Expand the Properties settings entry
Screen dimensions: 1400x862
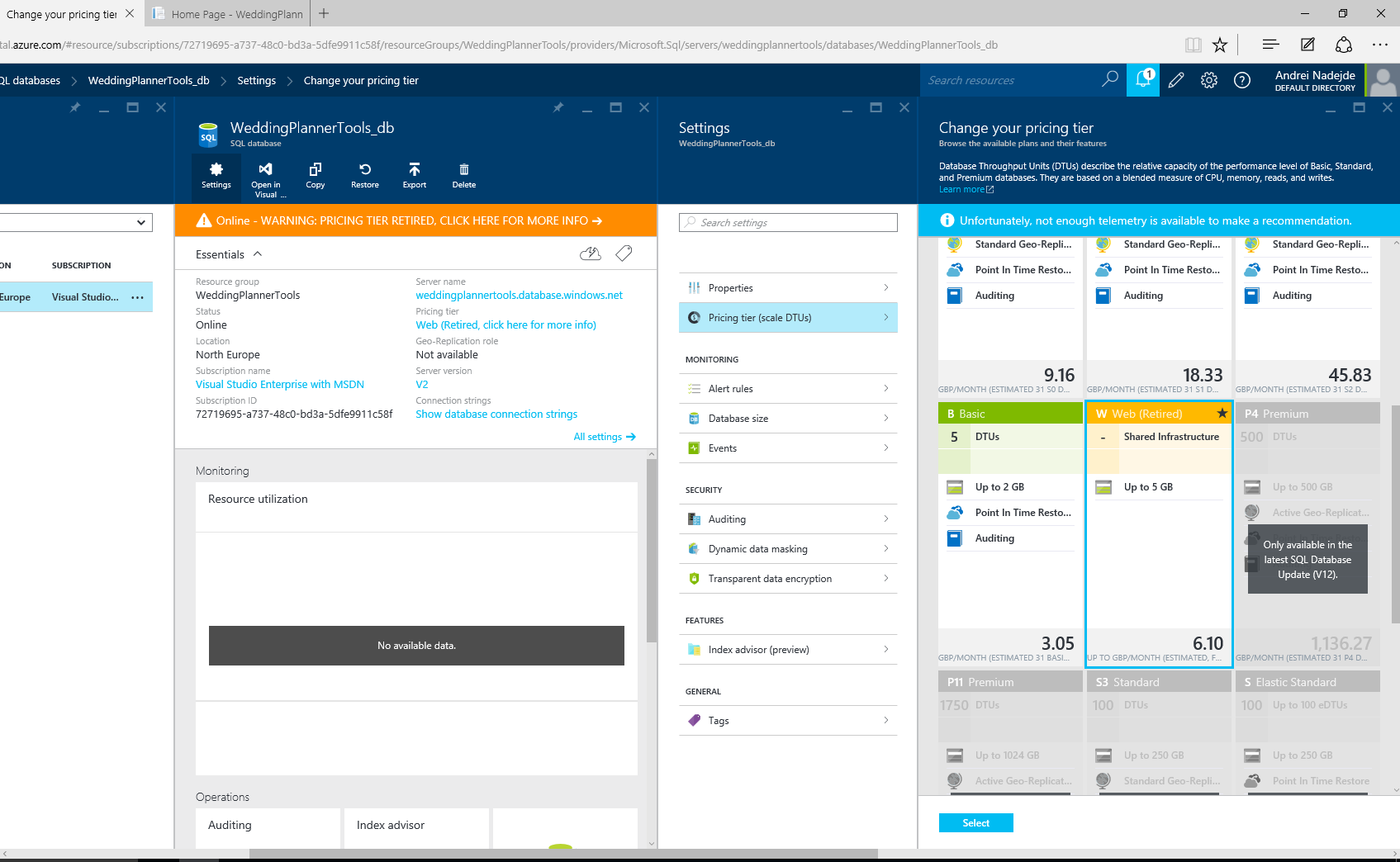pyautogui.click(x=788, y=288)
